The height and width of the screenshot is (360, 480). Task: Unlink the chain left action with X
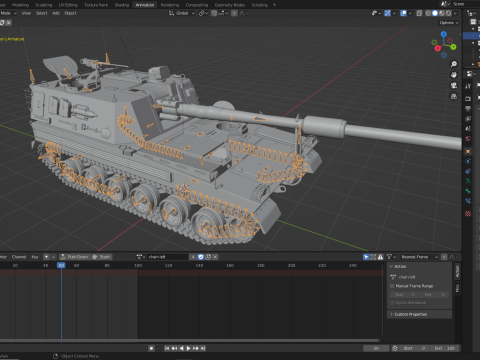point(216,257)
